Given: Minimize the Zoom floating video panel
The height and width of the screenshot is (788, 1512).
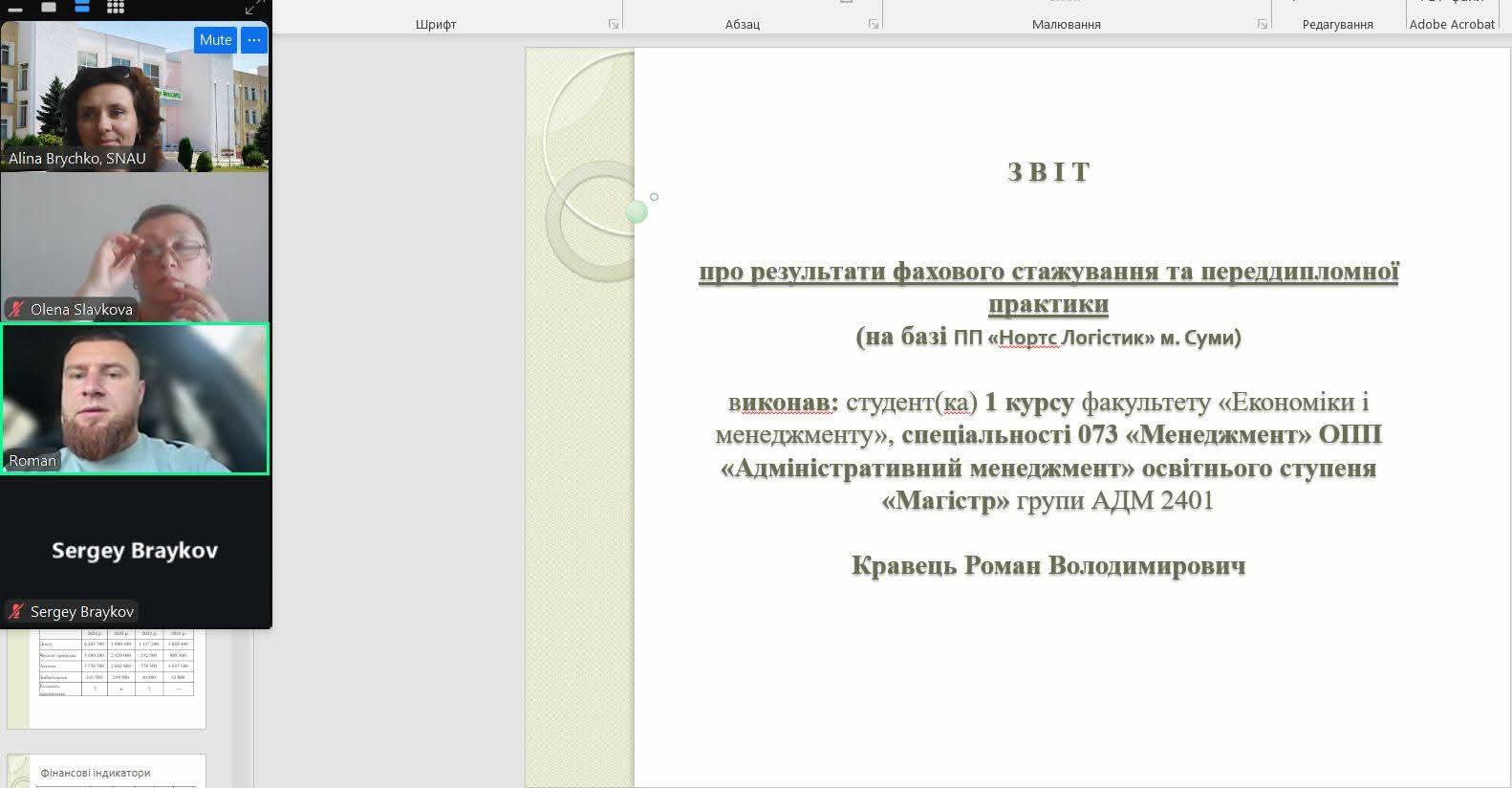Looking at the screenshot, I should point(15,8).
